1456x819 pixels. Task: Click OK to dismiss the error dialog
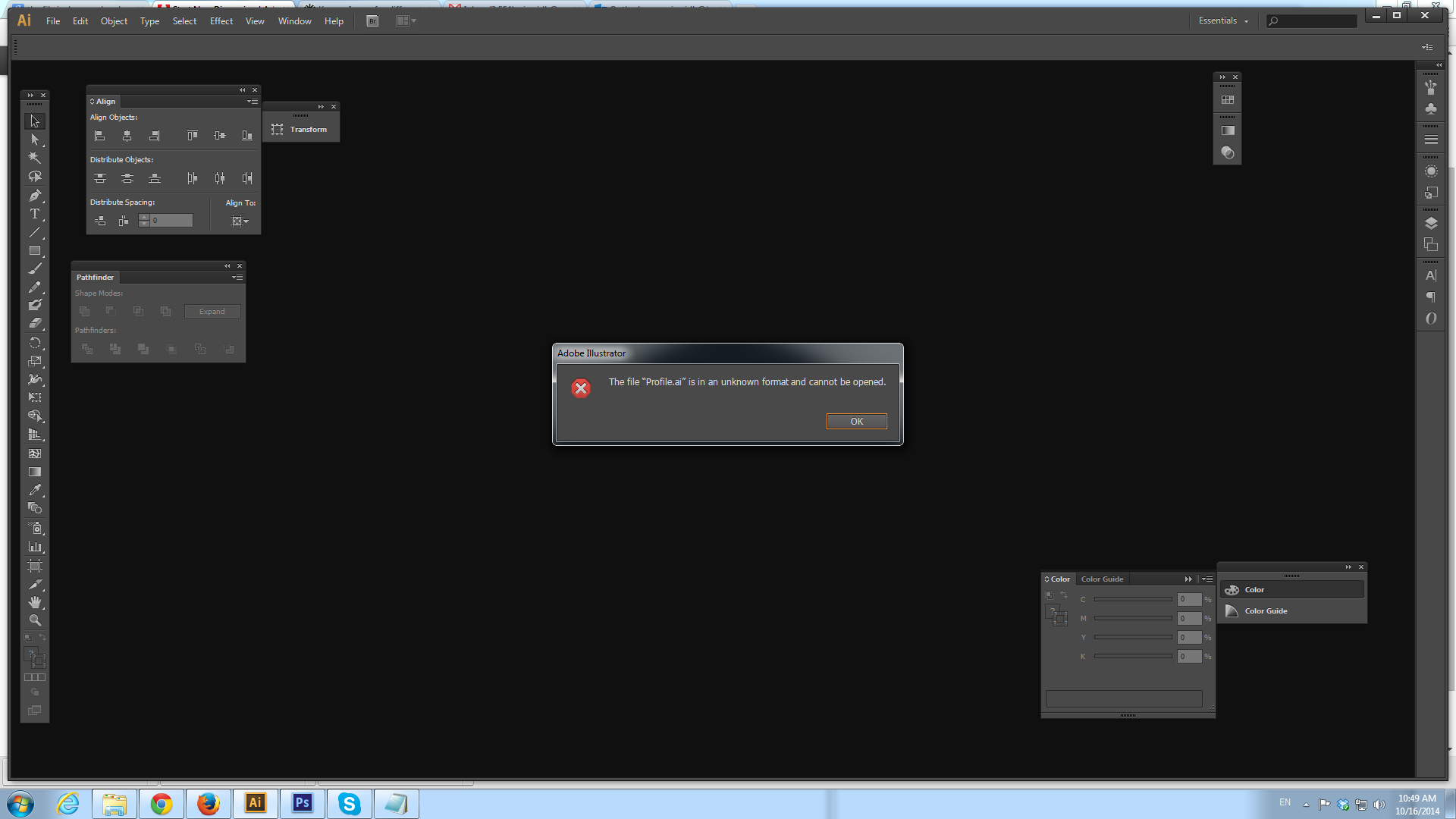coord(857,421)
